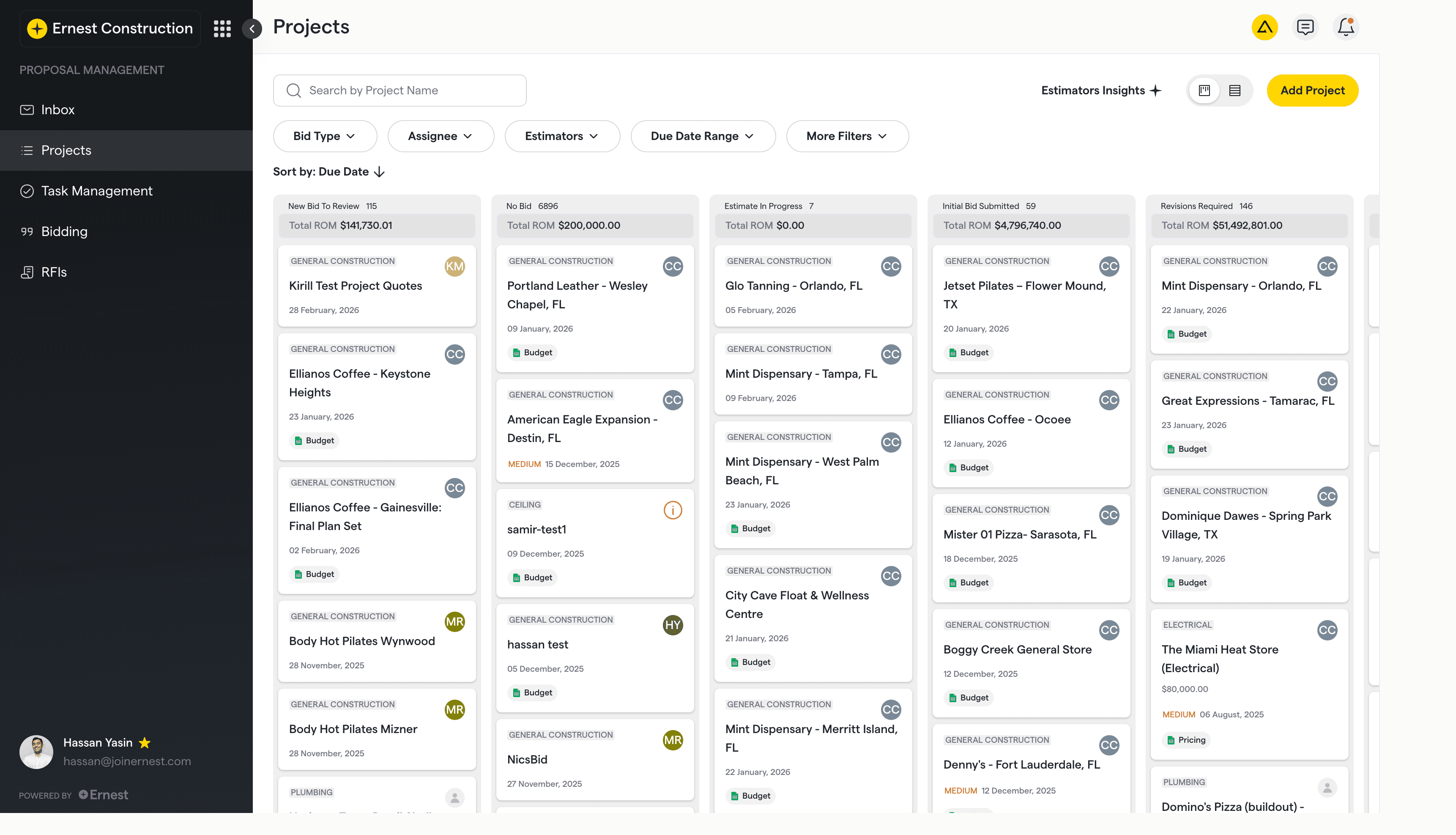Click the app grid launcher icon

(x=222, y=28)
